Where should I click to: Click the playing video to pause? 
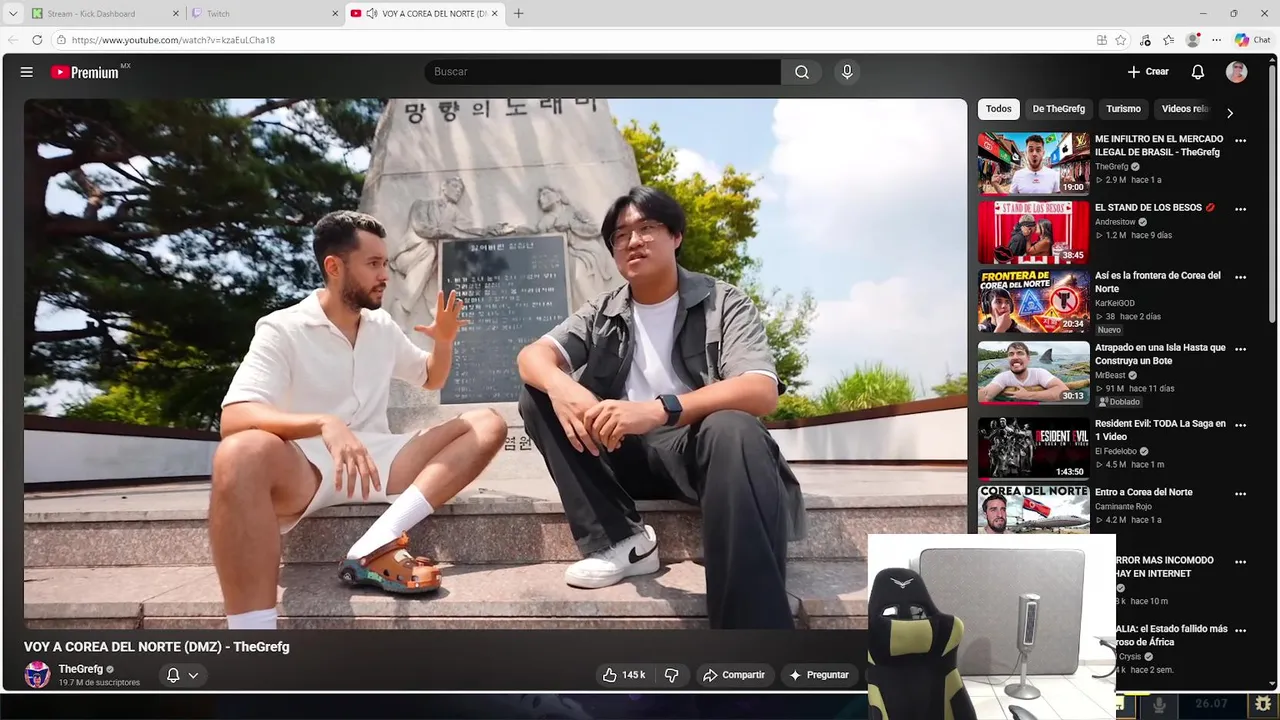(x=495, y=363)
